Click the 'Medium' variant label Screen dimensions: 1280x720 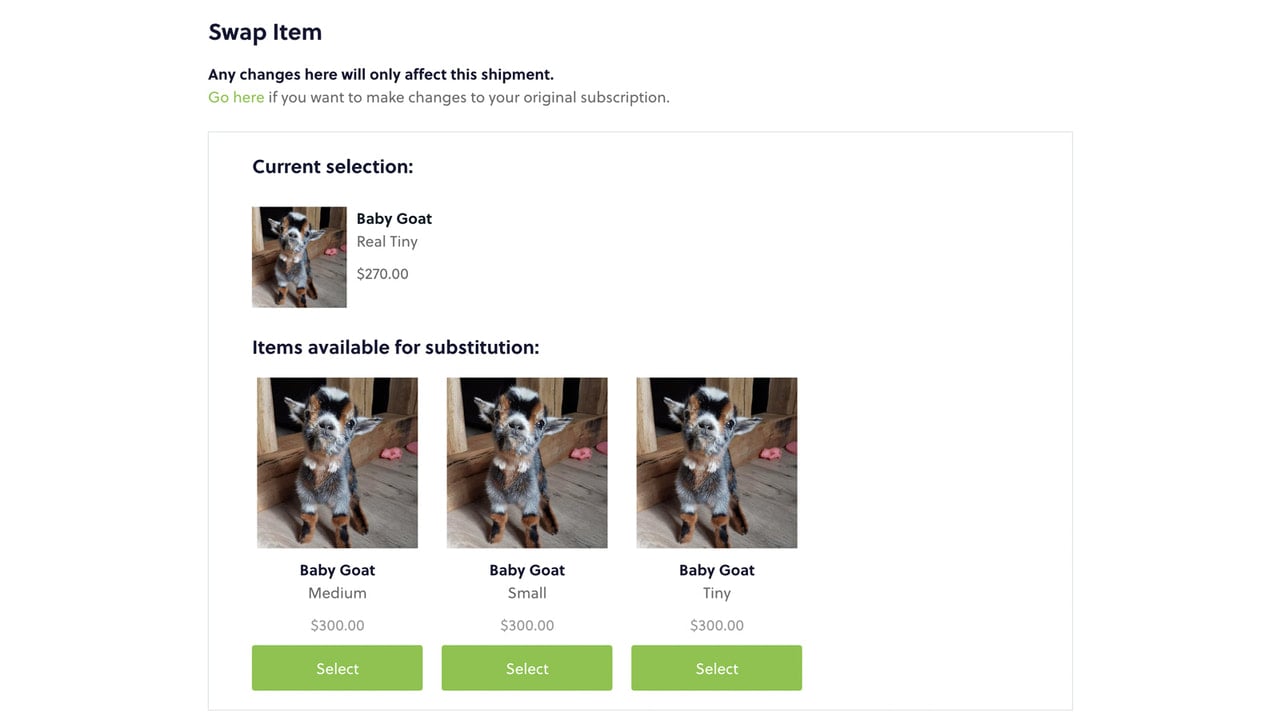337,593
